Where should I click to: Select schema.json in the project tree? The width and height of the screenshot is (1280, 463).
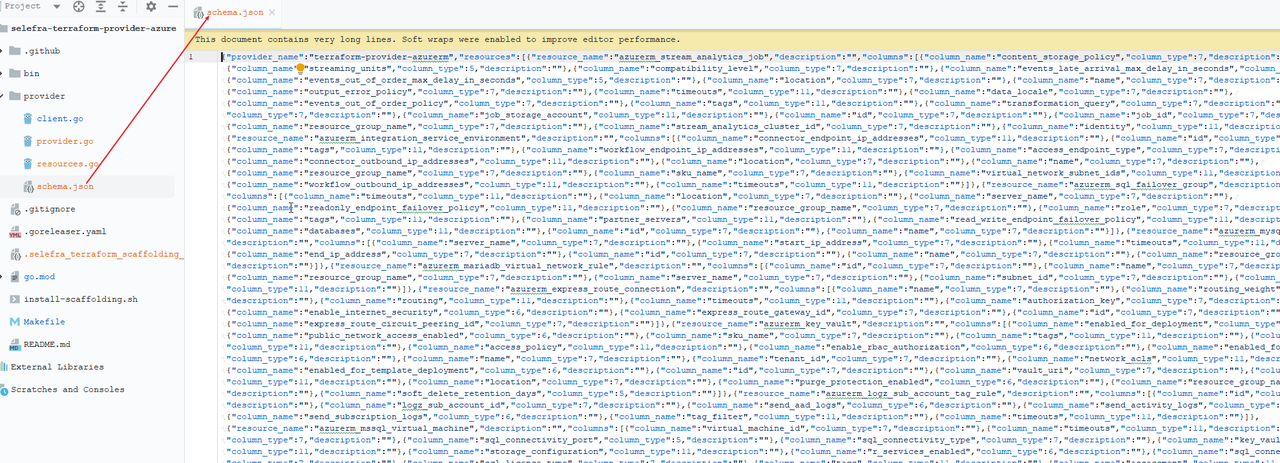(x=65, y=186)
